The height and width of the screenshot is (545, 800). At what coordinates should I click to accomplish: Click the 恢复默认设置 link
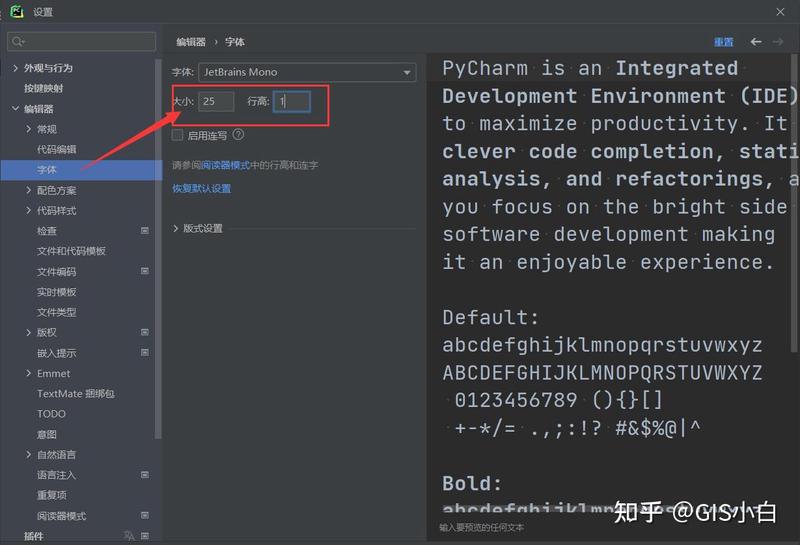point(202,189)
